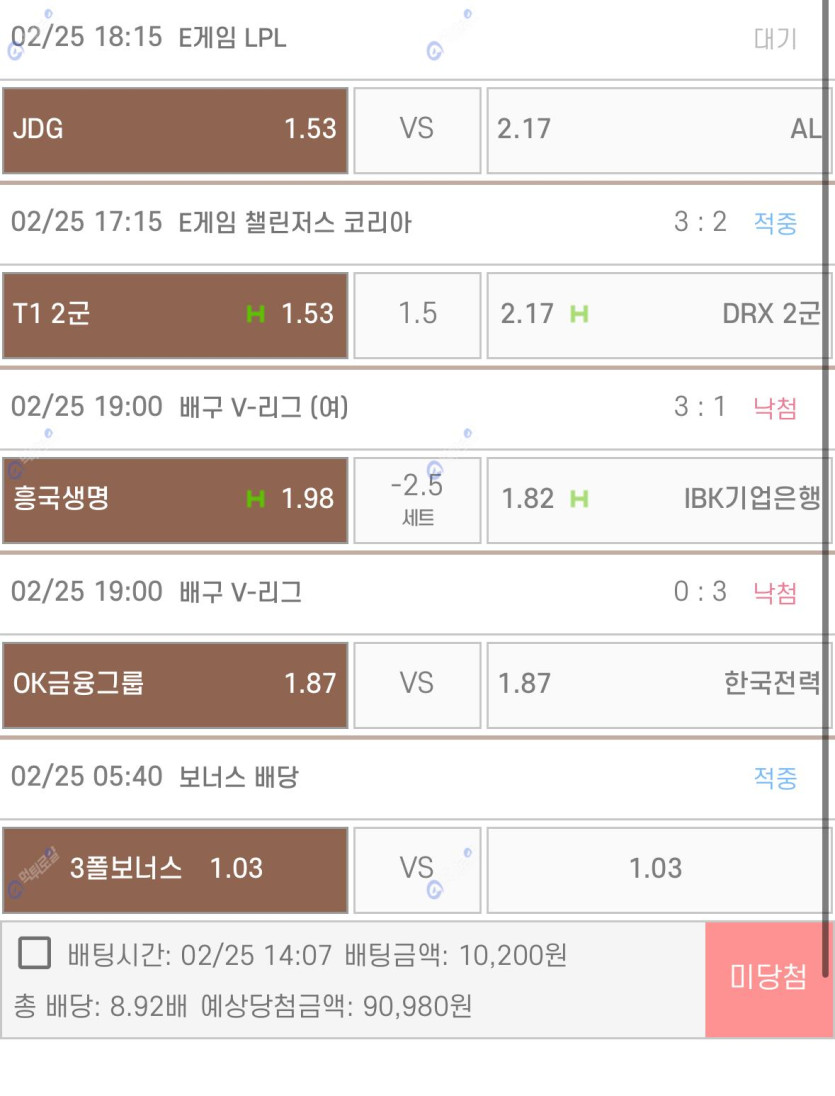Viewport: 835px width, 1096px height.
Task: Click the 대기 status label
Action: [x=775, y=38]
